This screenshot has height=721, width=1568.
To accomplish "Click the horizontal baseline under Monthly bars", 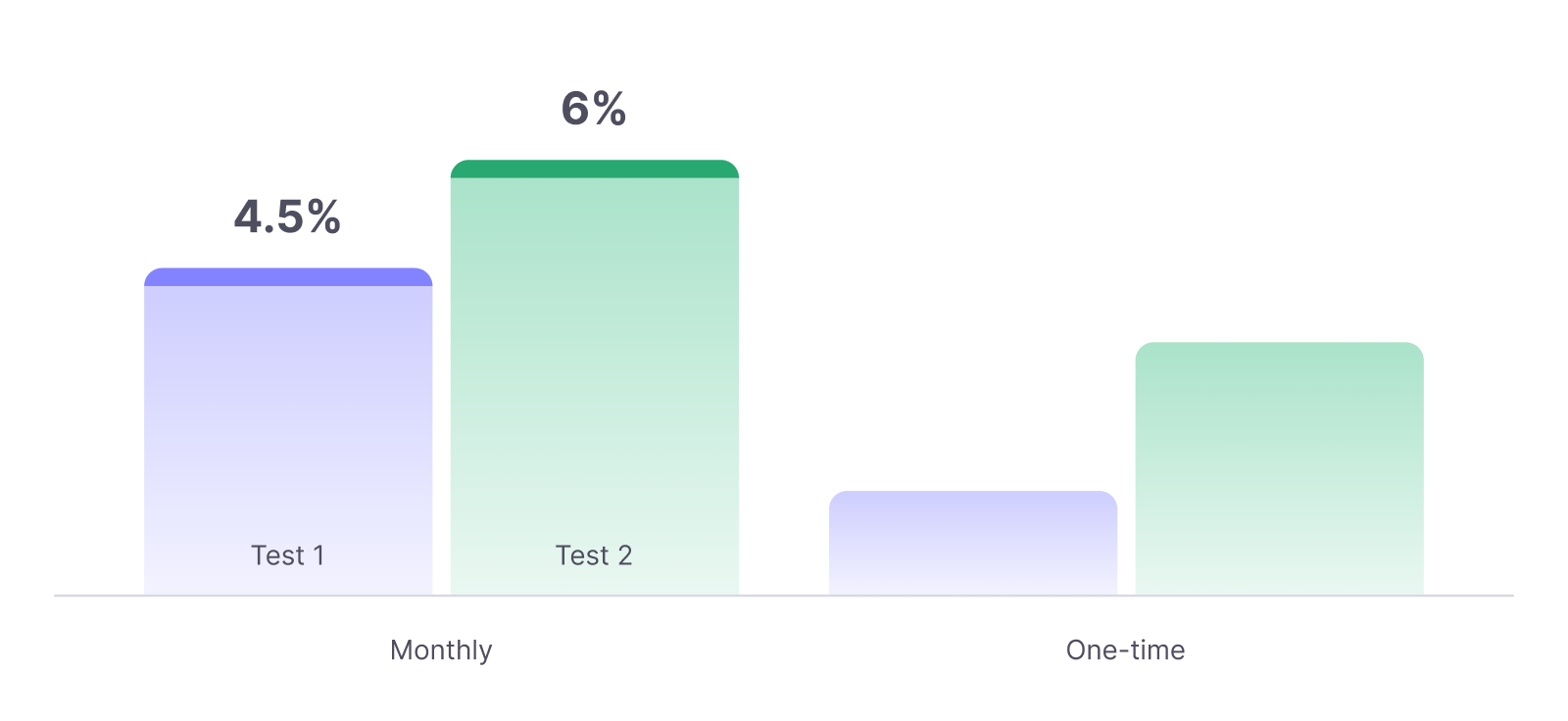I will [x=441, y=596].
